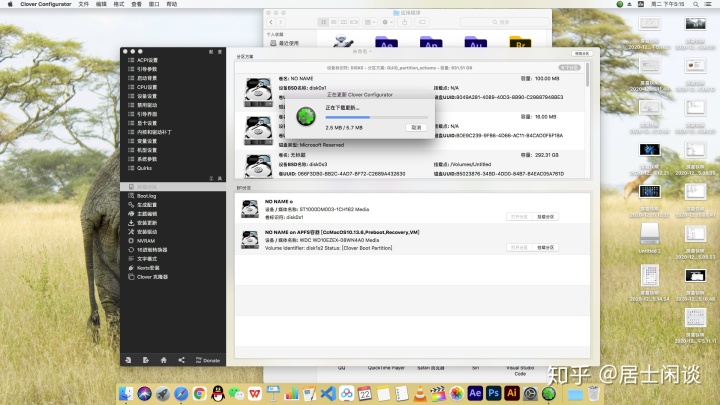Open Finder window group-by dropdown
Screen dimensions: 720x405
click(x=370, y=22)
